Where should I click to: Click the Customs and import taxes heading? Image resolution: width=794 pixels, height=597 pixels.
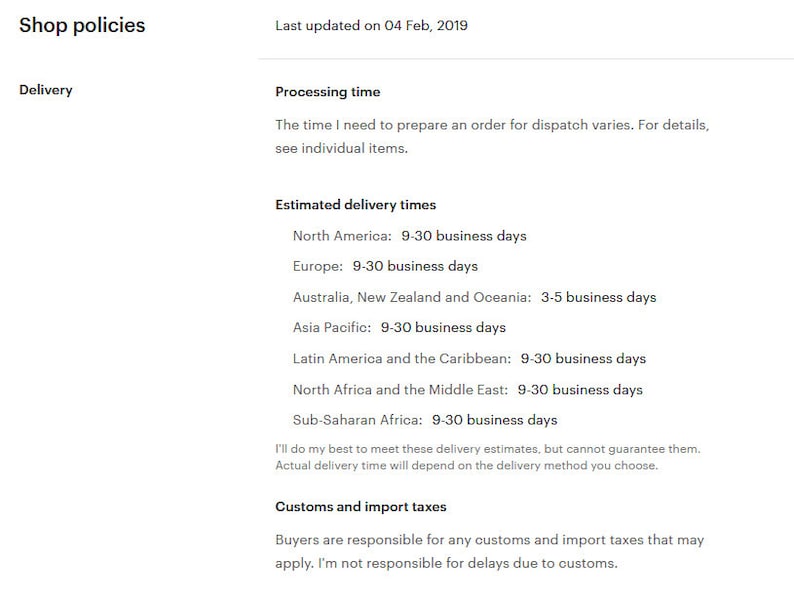(361, 507)
